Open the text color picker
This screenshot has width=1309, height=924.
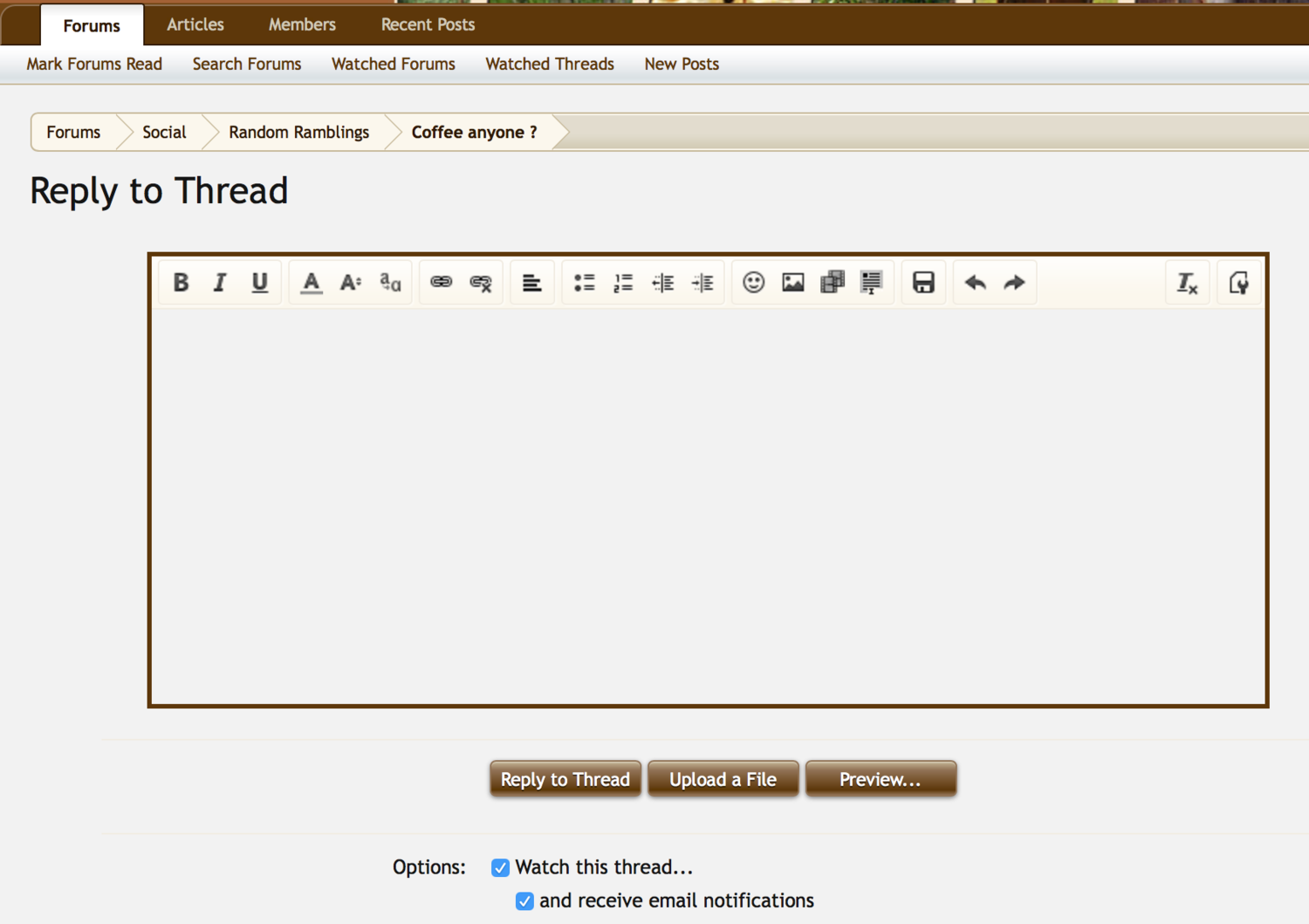tap(311, 283)
